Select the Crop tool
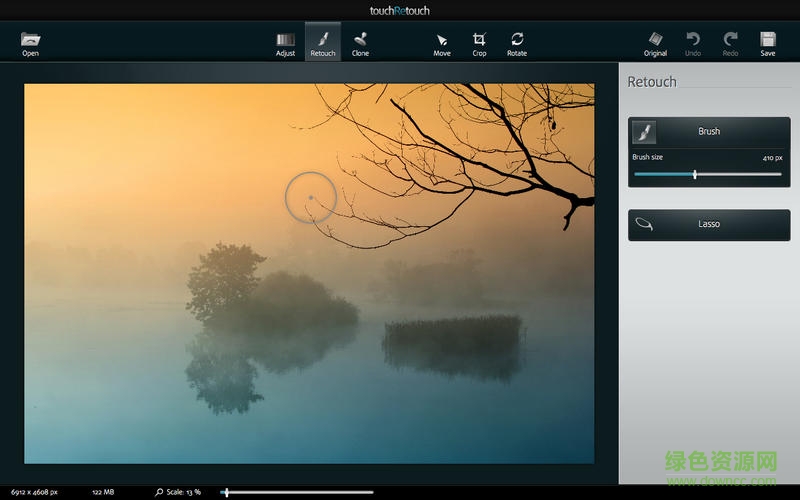The image size is (800, 500). (479, 43)
